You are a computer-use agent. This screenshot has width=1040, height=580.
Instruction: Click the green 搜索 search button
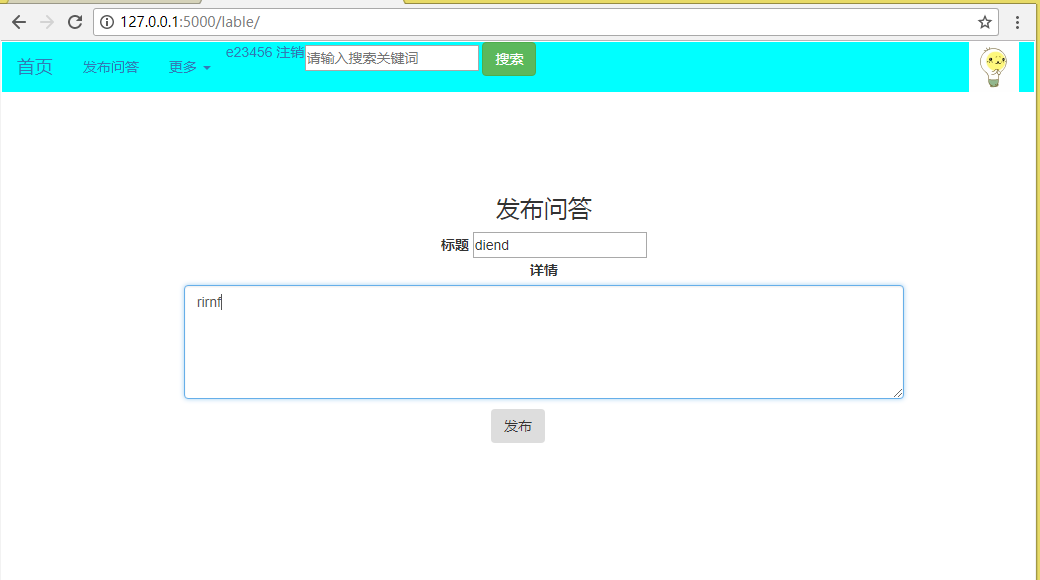(509, 59)
